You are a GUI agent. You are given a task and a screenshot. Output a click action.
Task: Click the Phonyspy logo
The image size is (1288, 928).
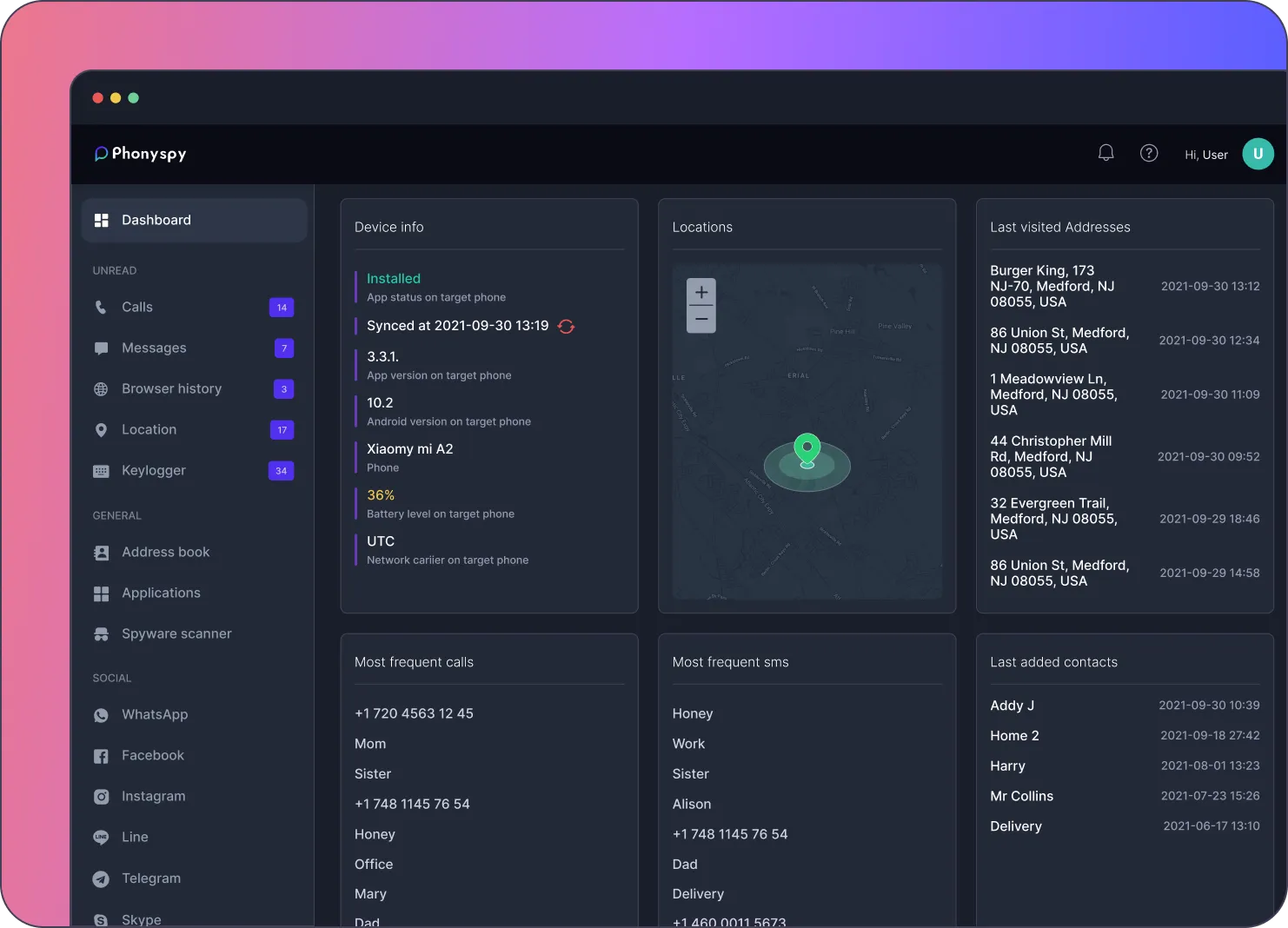(x=141, y=154)
